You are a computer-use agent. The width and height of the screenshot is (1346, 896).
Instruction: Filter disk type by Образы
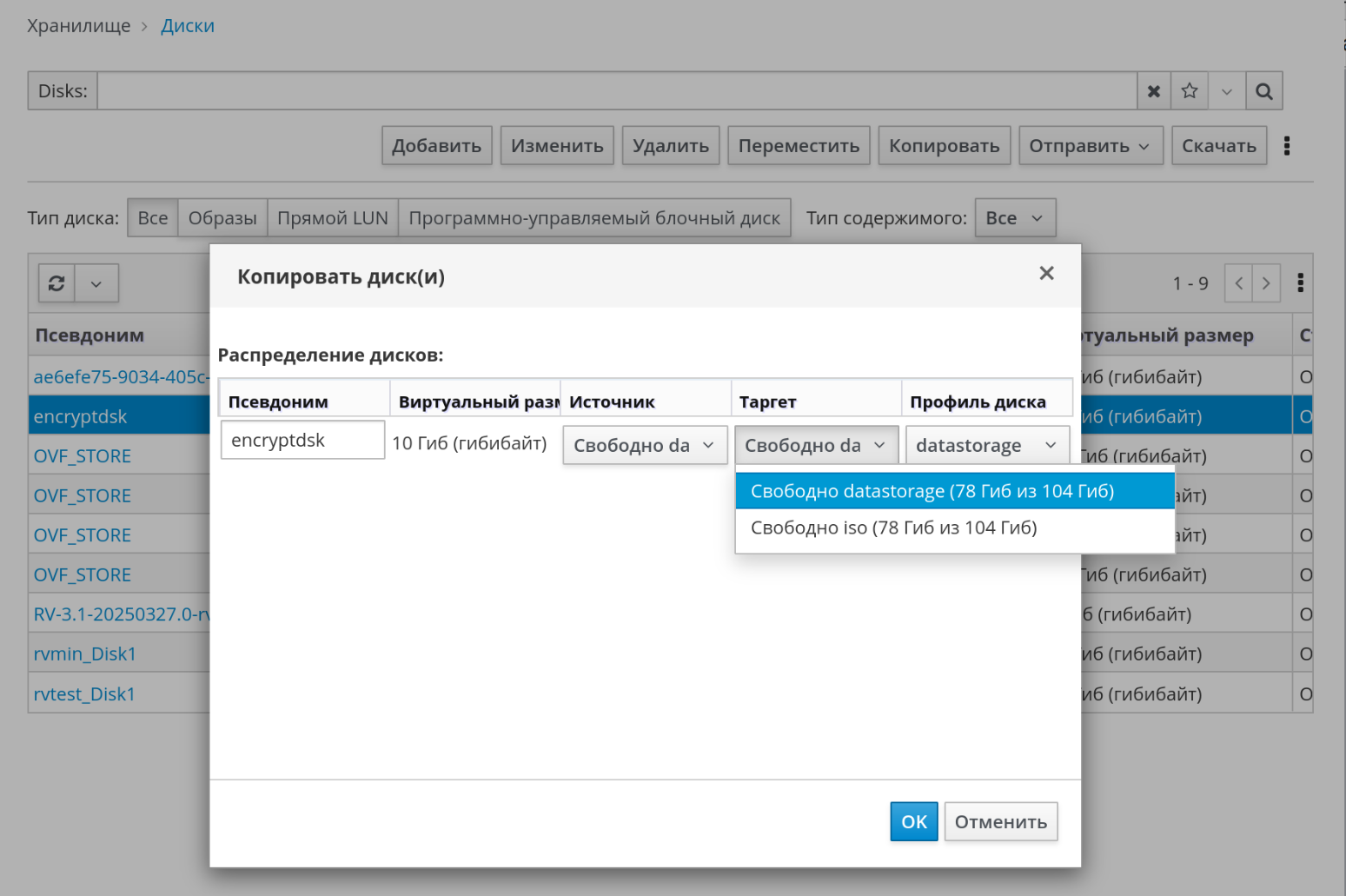tap(222, 218)
